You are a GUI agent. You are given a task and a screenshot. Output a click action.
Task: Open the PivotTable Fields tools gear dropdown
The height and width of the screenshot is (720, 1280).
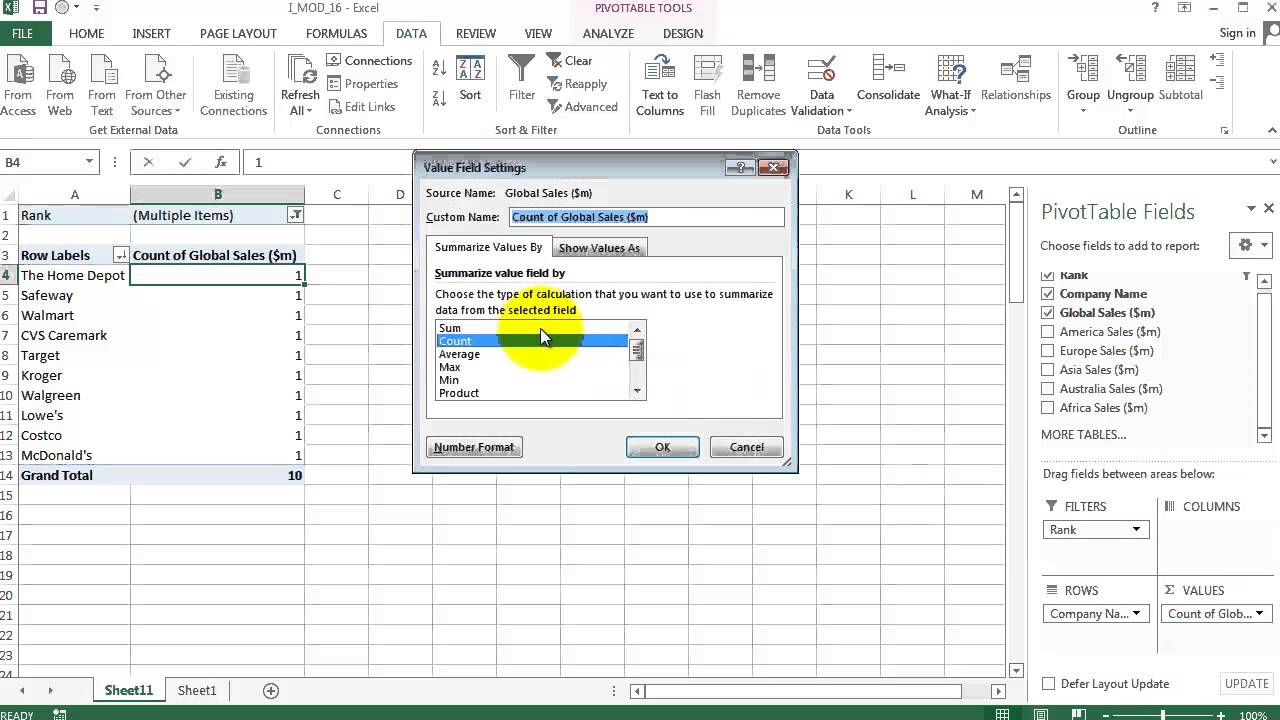point(1253,245)
